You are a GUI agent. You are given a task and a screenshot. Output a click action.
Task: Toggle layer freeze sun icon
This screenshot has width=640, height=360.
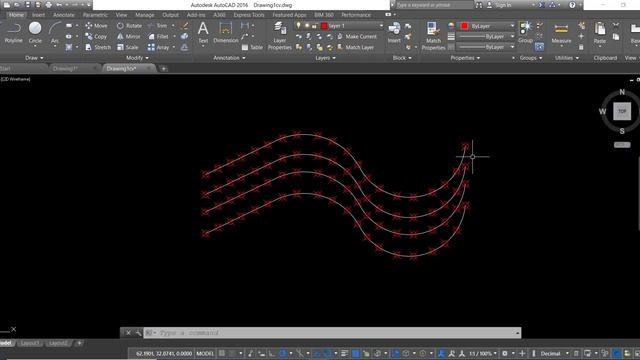pyautogui.click(x=307, y=26)
